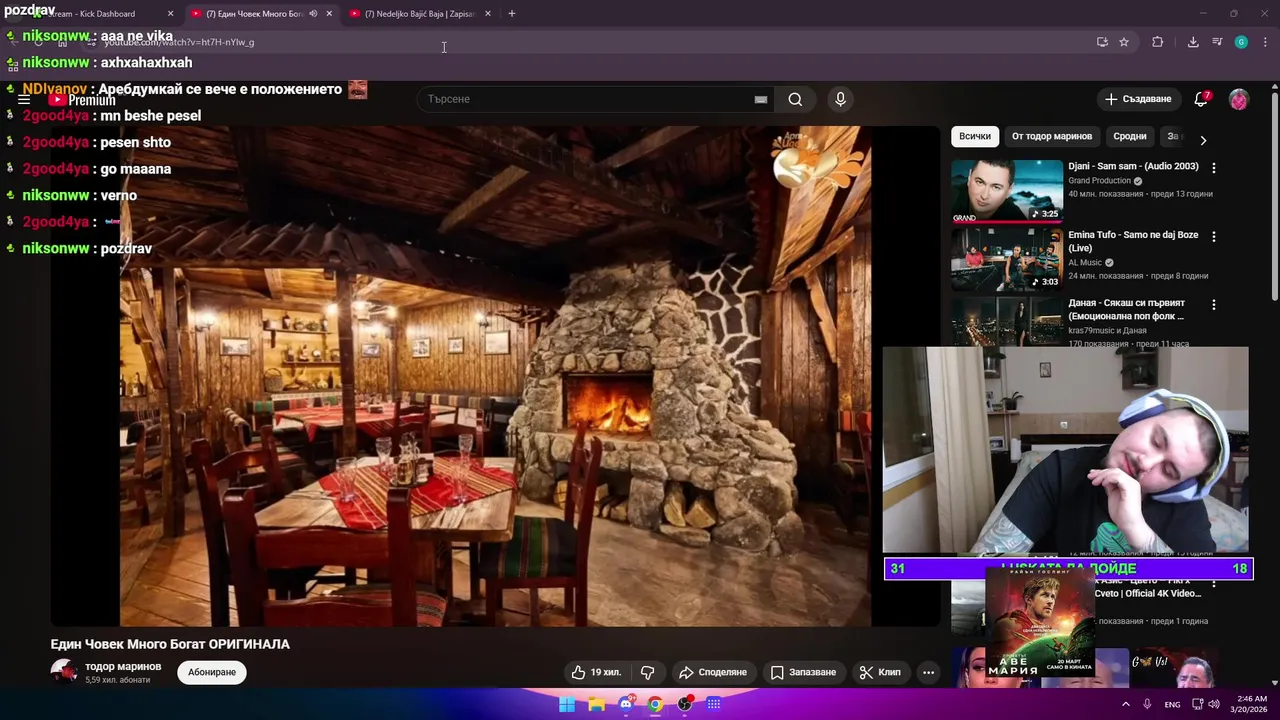The height and width of the screenshot is (720, 1280).
Task: Click the Абониране subscribe button
Action: point(212,672)
